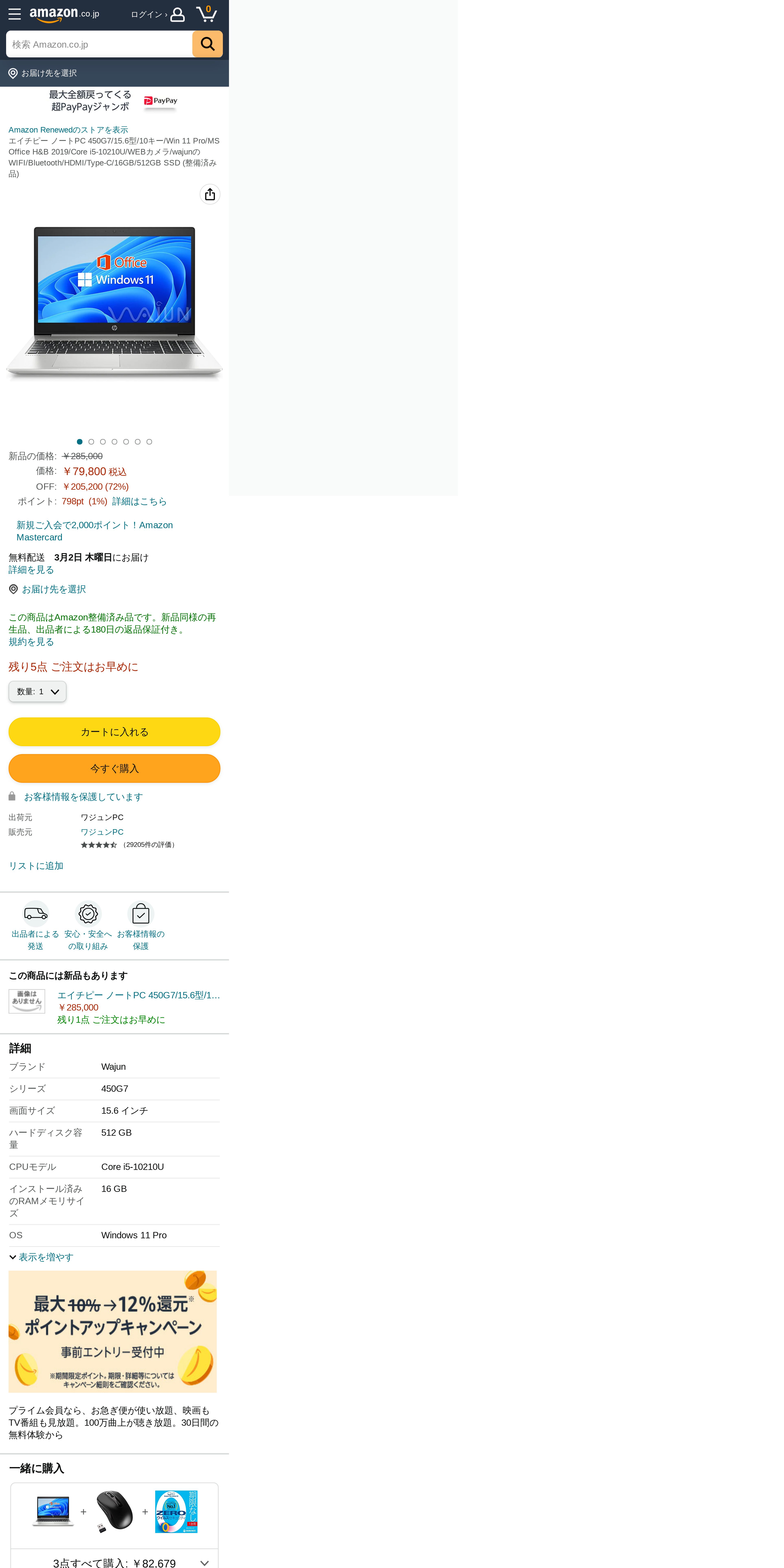The height and width of the screenshot is (1568, 784).
Task: Click the security badge icon 安心・安全への取り組み
Action: [88, 914]
